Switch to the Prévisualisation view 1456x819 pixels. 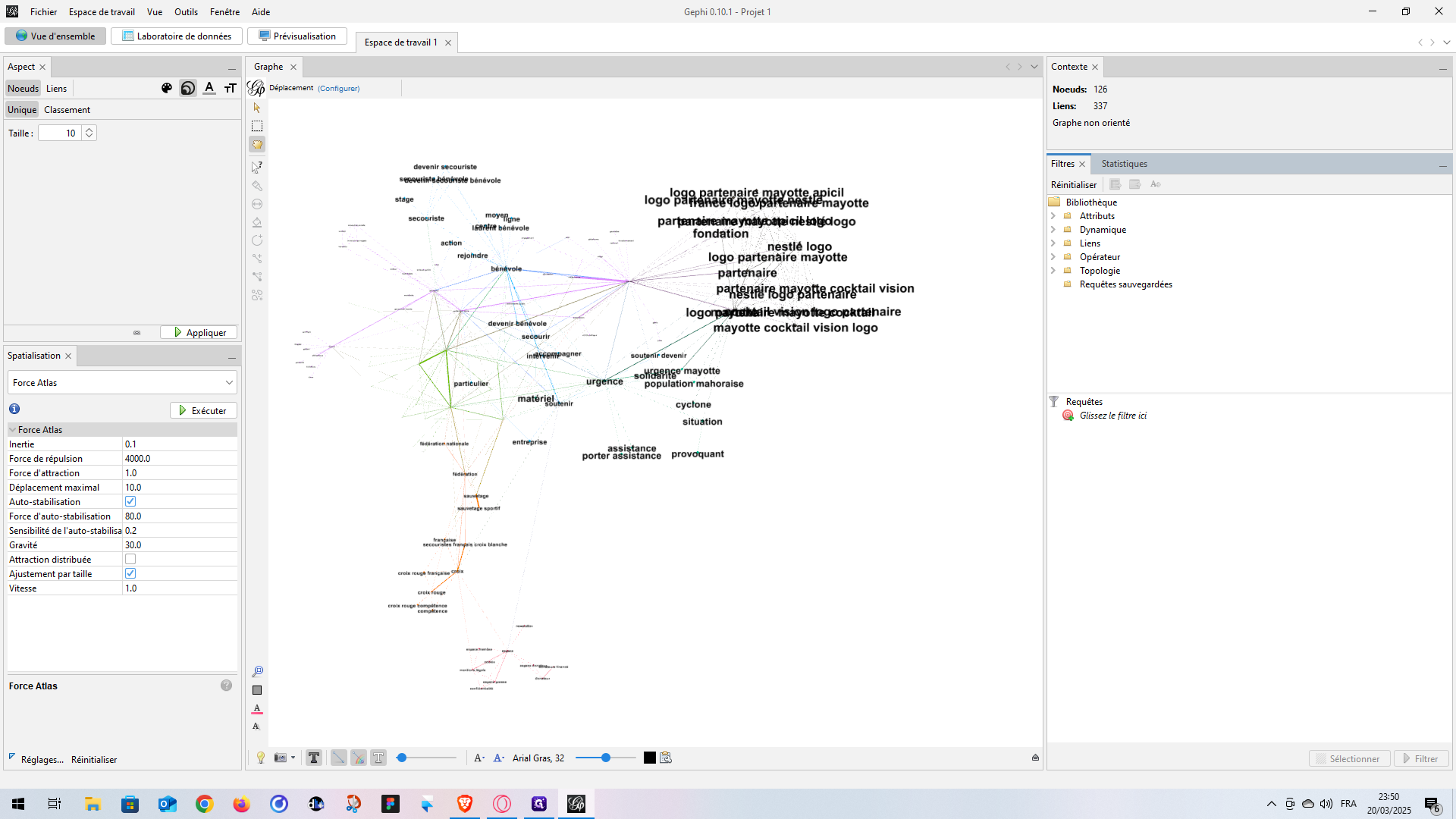click(x=297, y=36)
